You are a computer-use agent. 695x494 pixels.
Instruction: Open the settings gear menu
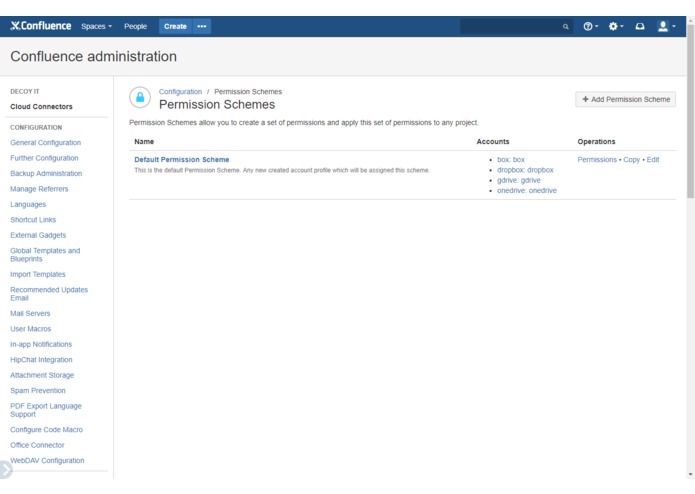tap(616, 26)
